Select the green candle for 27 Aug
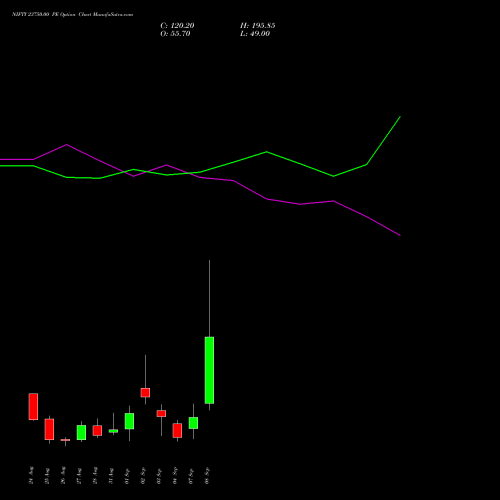The image size is (500, 500). tap(81, 432)
